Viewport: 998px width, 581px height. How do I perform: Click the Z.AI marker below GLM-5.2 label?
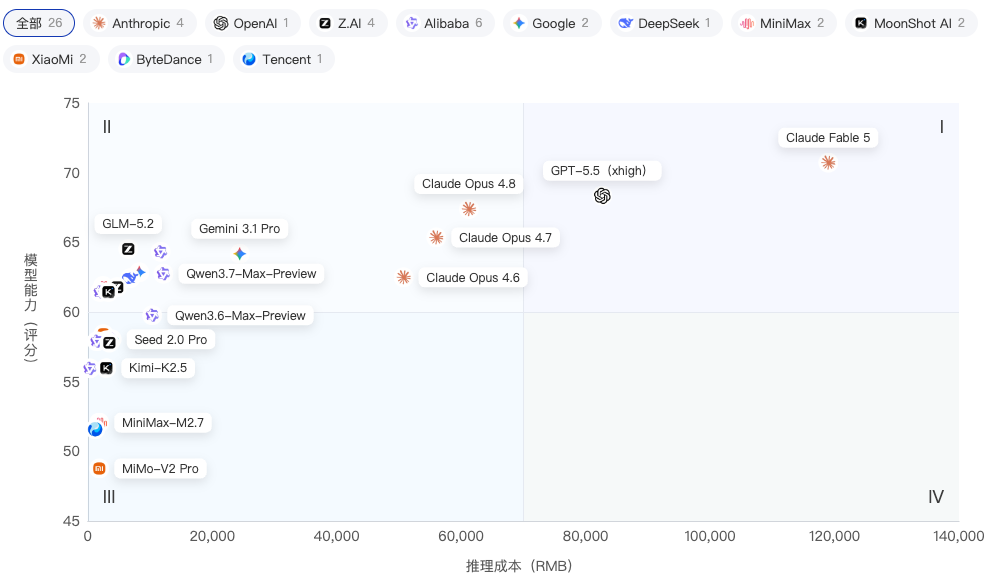pyautogui.click(x=128, y=249)
